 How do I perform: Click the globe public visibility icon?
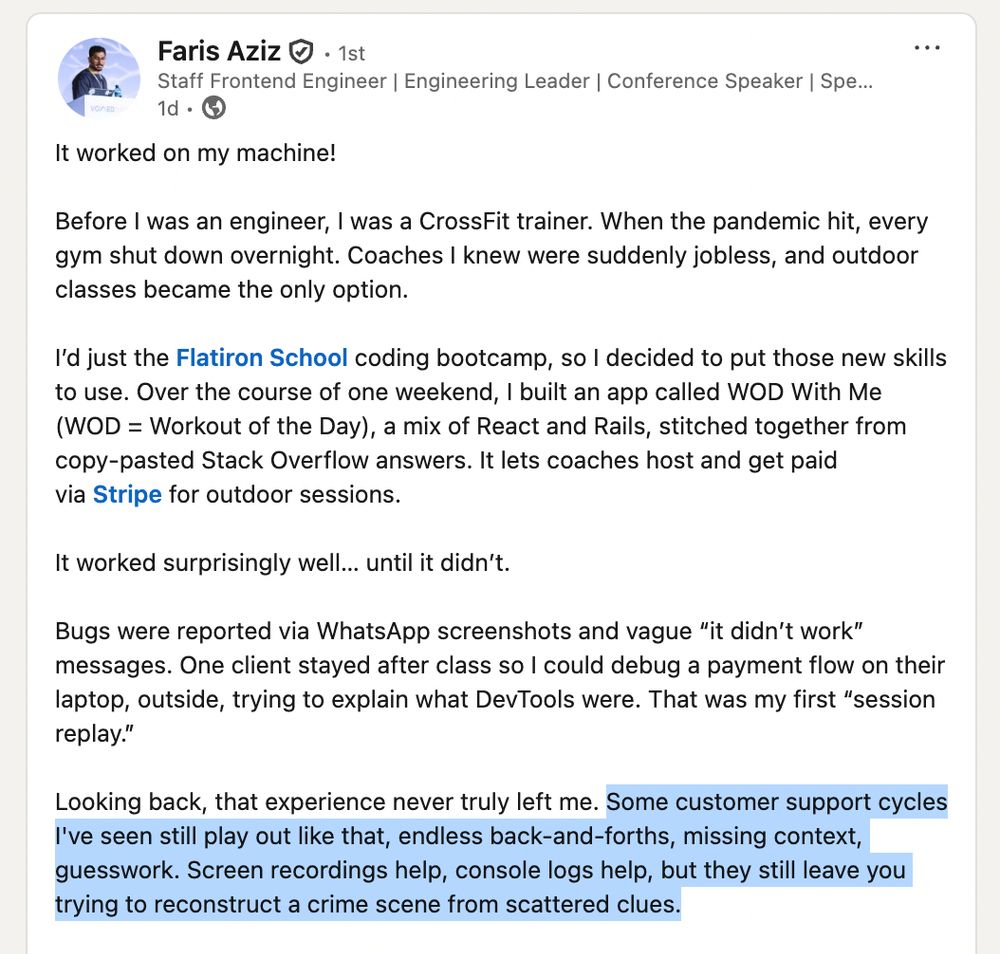[x=214, y=108]
